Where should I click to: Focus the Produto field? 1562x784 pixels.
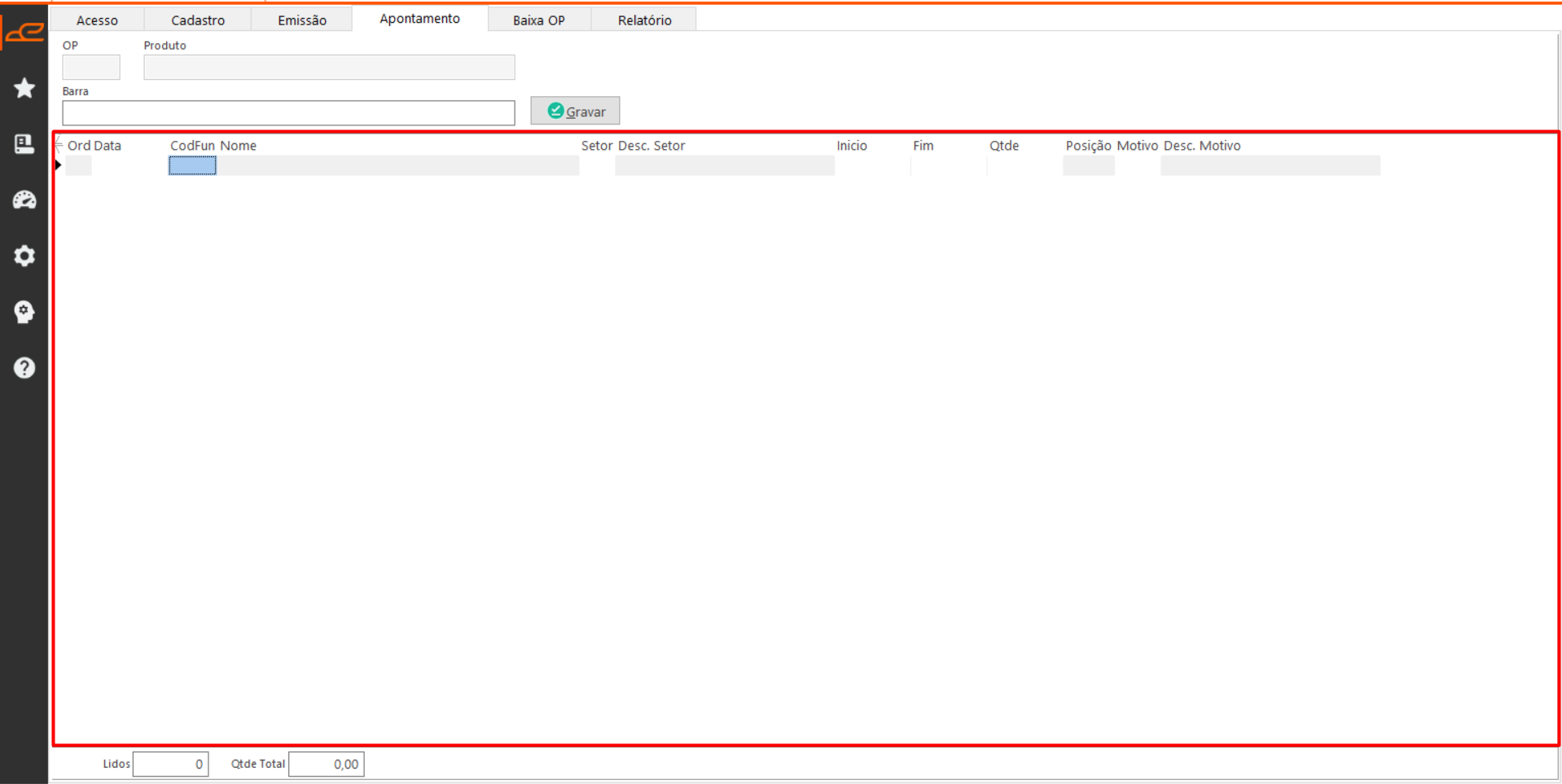(329, 68)
